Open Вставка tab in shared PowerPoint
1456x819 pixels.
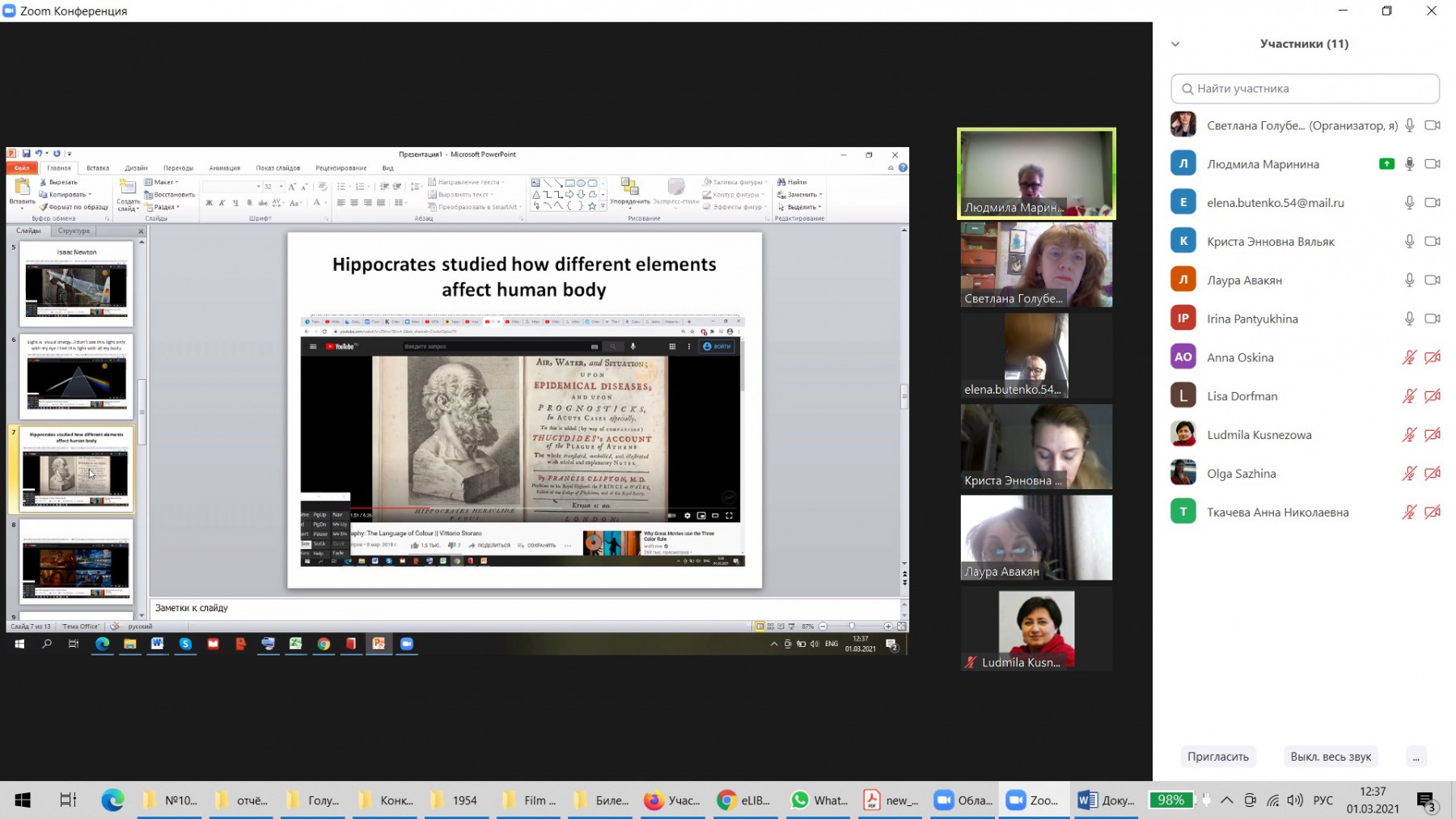(98, 168)
